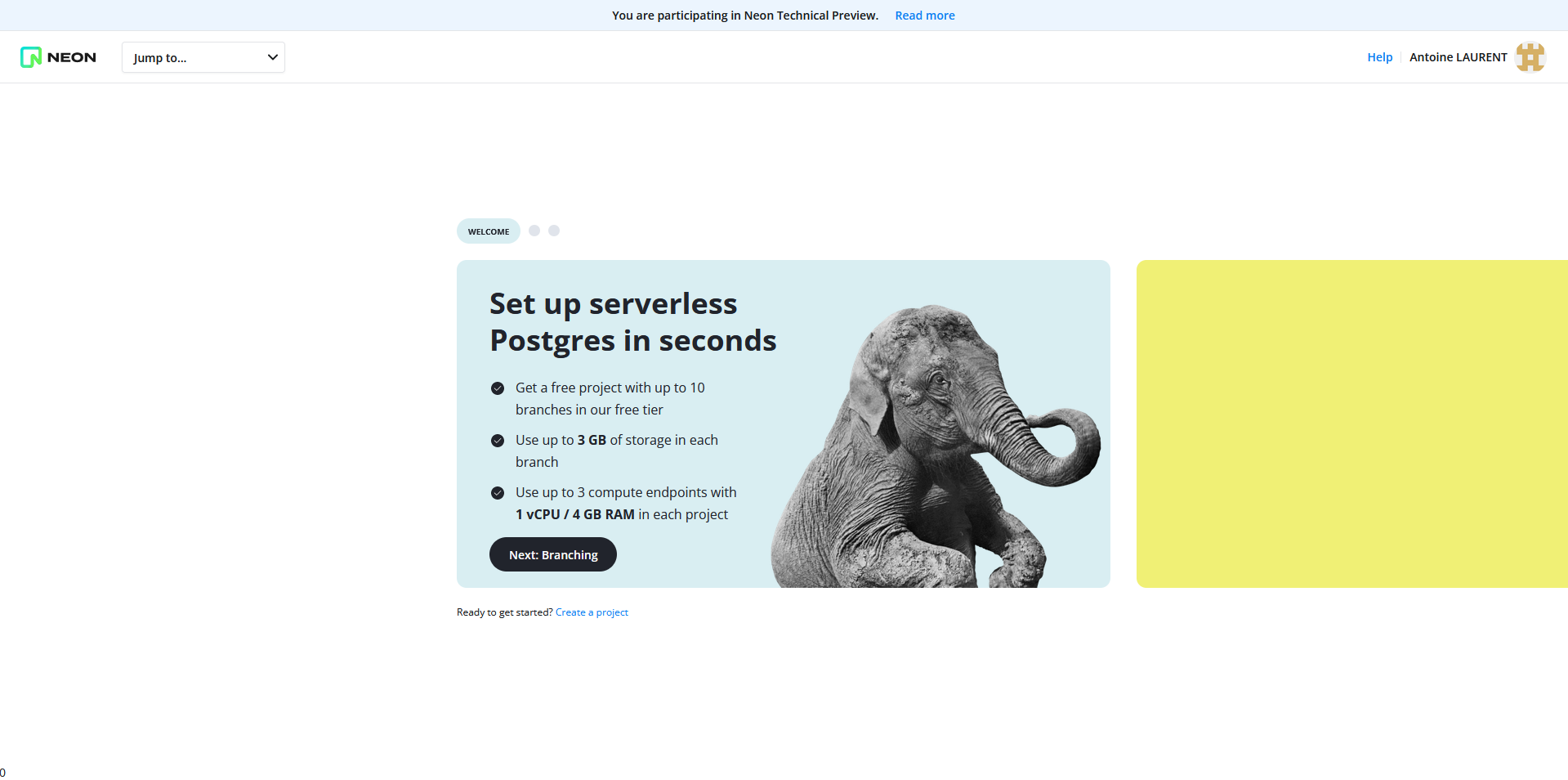1568x780 pixels.
Task: Click the '1 vCPU / 4 GB RAM' bullet text
Action: tap(626, 504)
